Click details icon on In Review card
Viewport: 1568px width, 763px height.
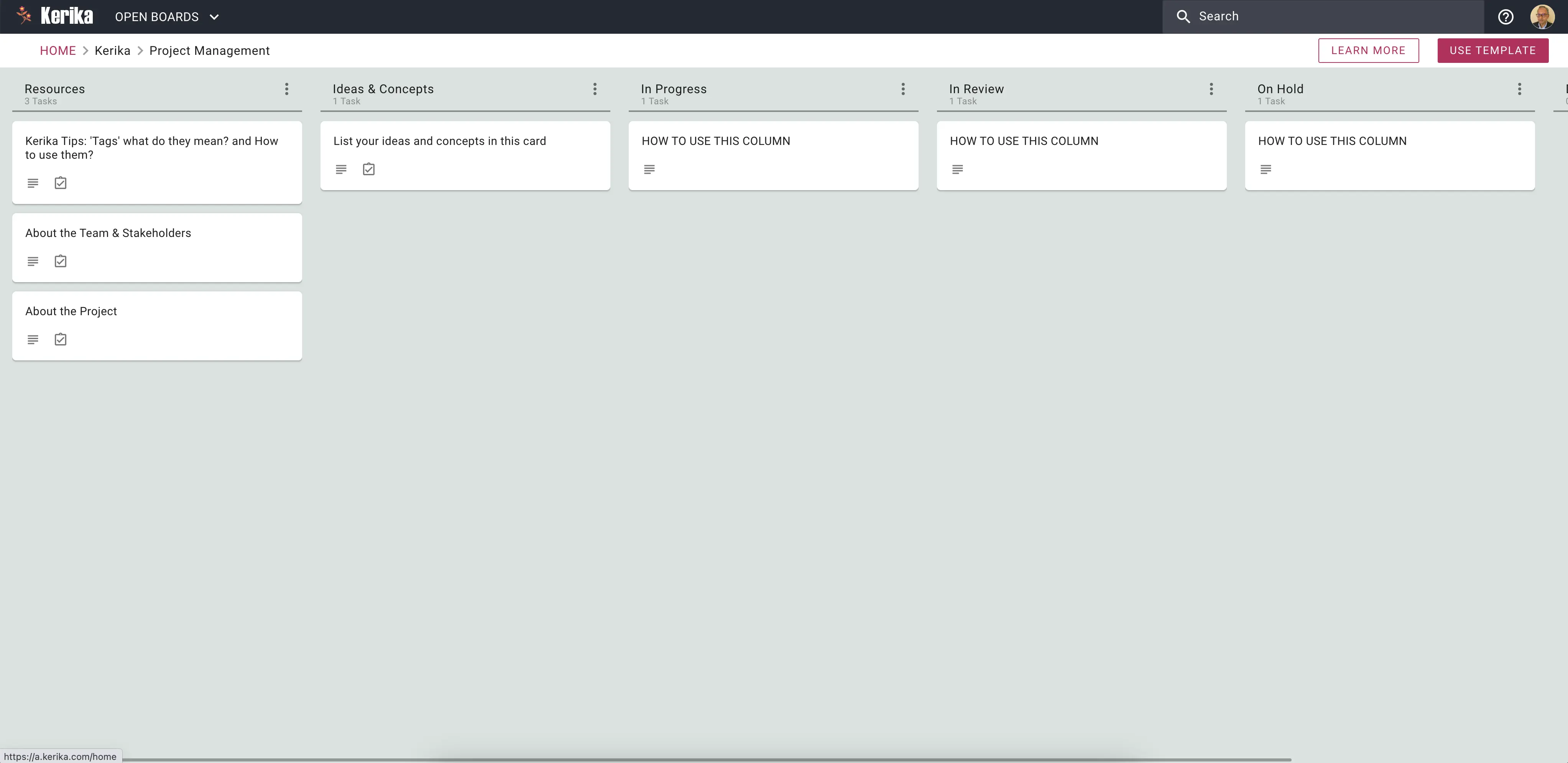pos(958,169)
